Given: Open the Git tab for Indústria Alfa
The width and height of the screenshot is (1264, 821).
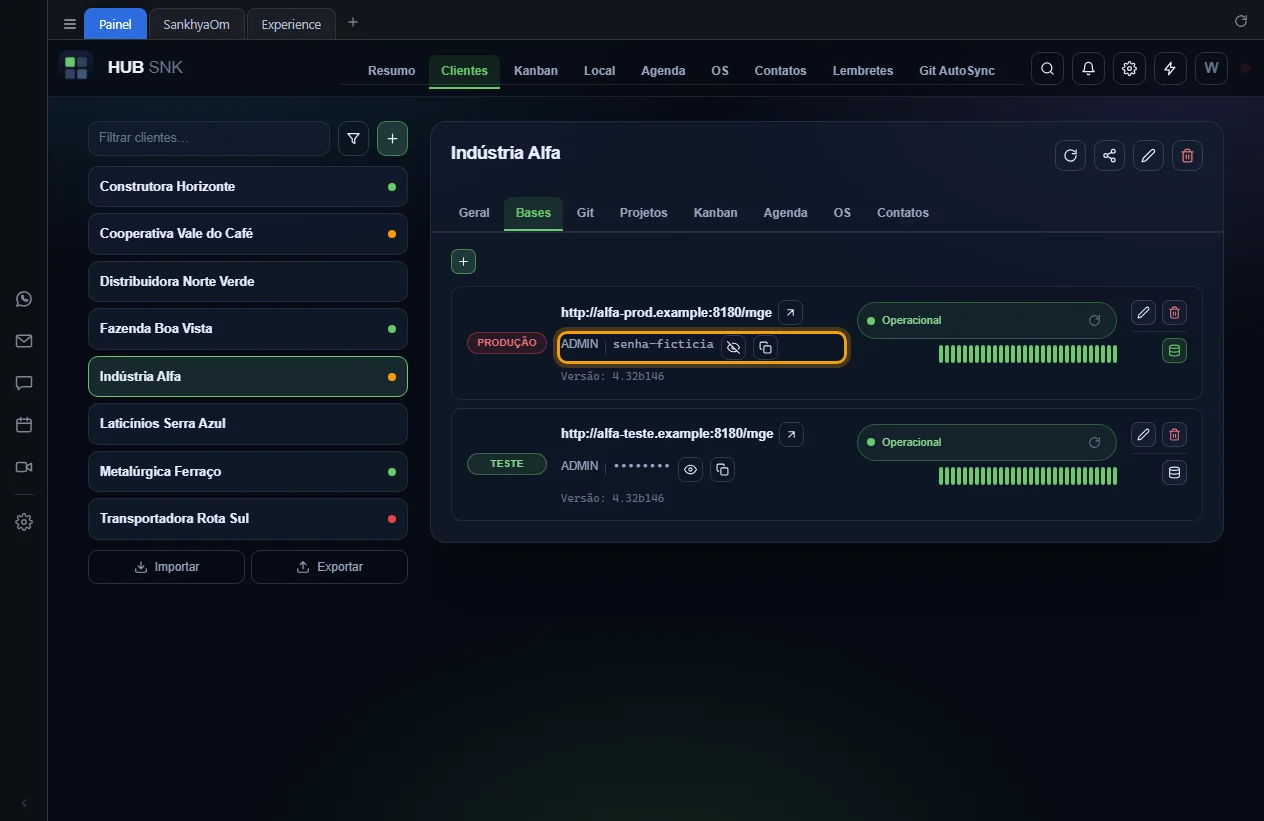Looking at the screenshot, I should pyautogui.click(x=585, y=213).
